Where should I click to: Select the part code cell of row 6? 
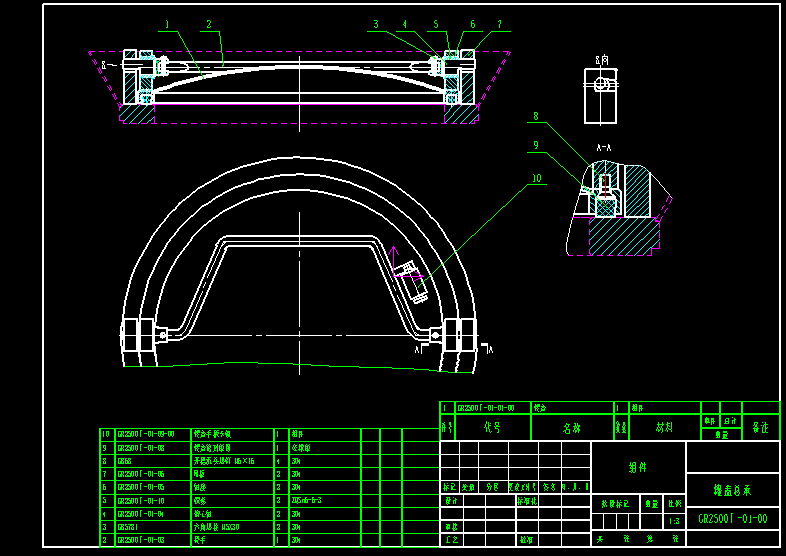pyautogui.click(x=153, y=487)
